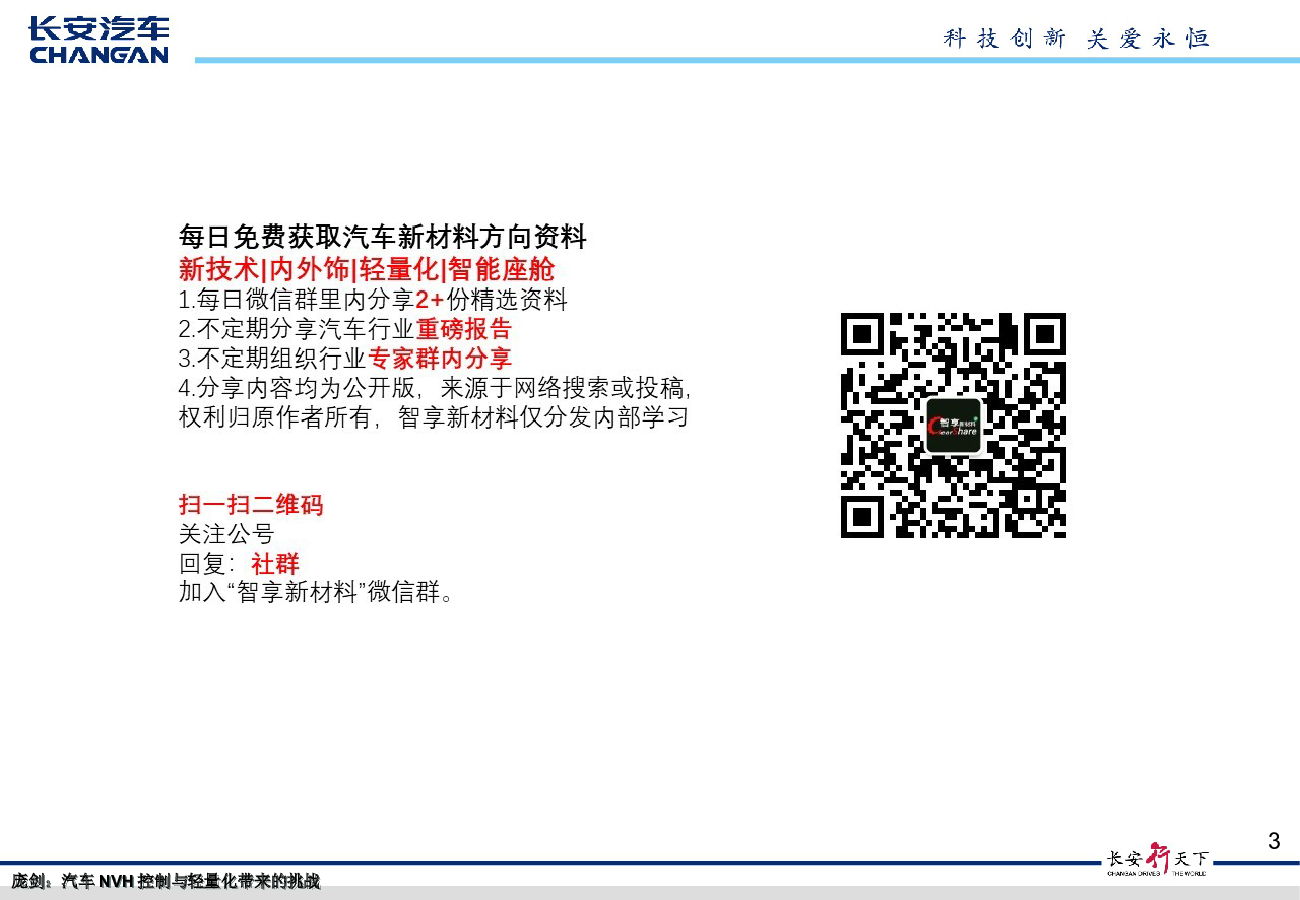This screenshot has height=900, width=1300.
Task: Click red line '新技术|内外饰|轻量化|智能座舱'
Action: pos(367,269)
